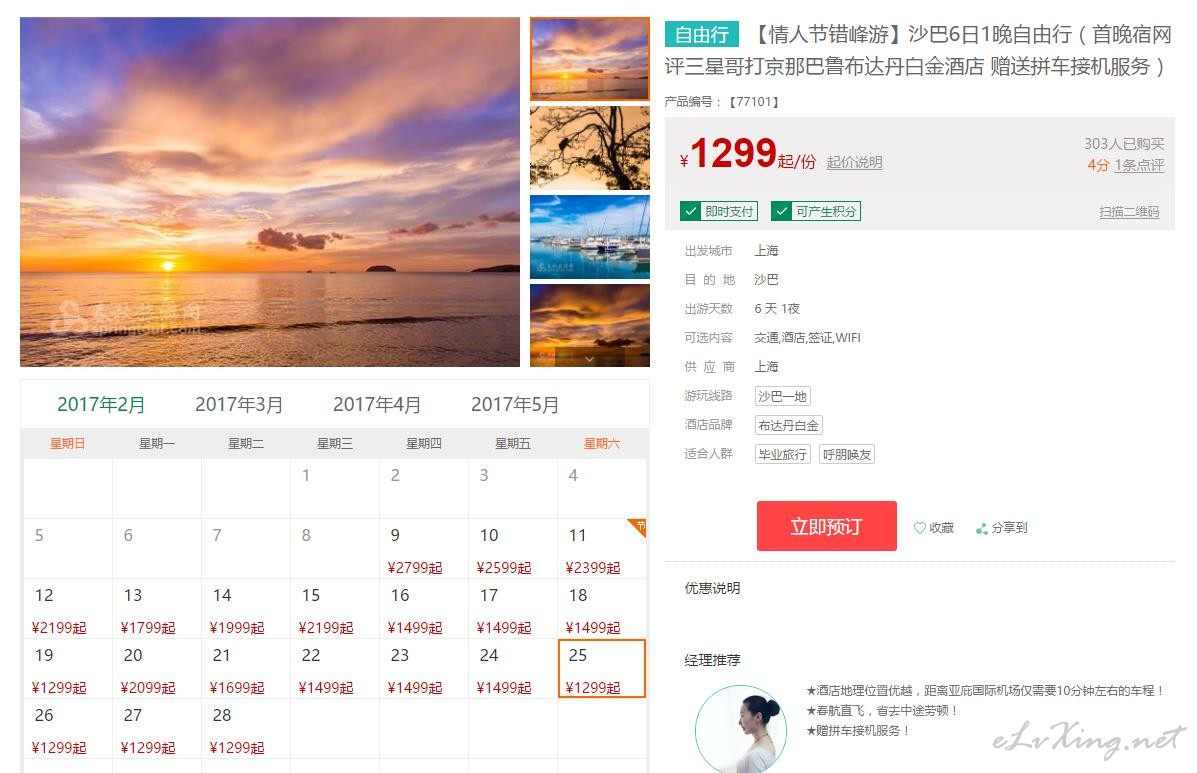This screenshot has width=1197, height=773.
Task: Switch calendar to 2017年3月 tab
Action: tap(239, 404)
